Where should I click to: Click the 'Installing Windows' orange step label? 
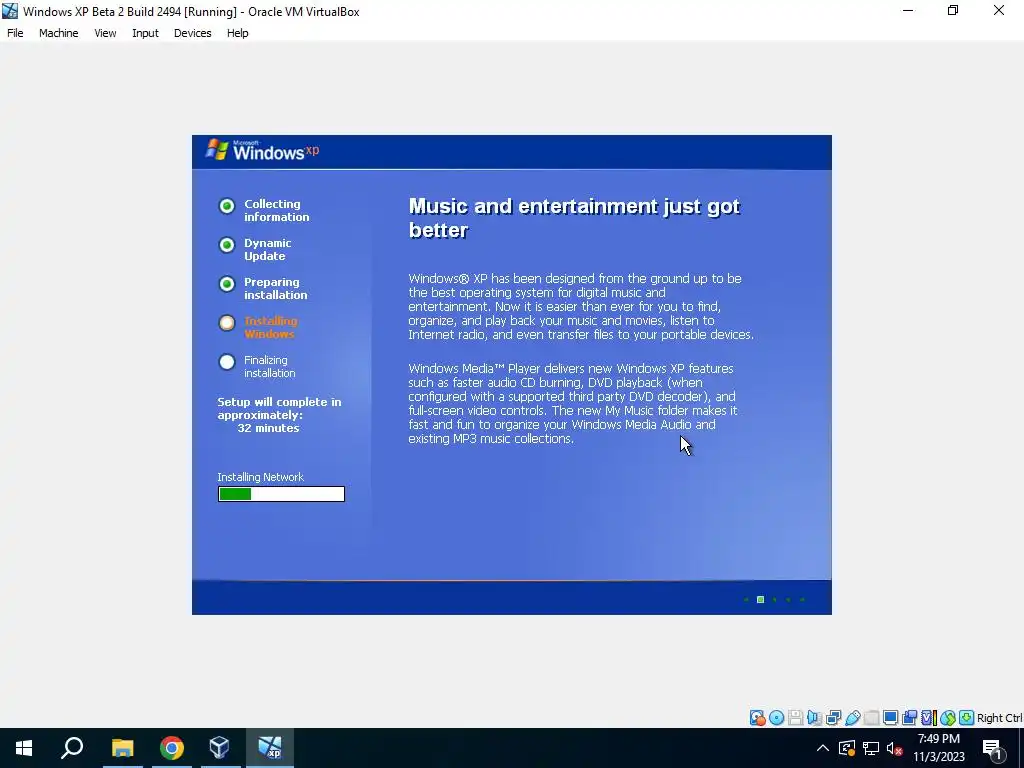(x=270, y=327)
